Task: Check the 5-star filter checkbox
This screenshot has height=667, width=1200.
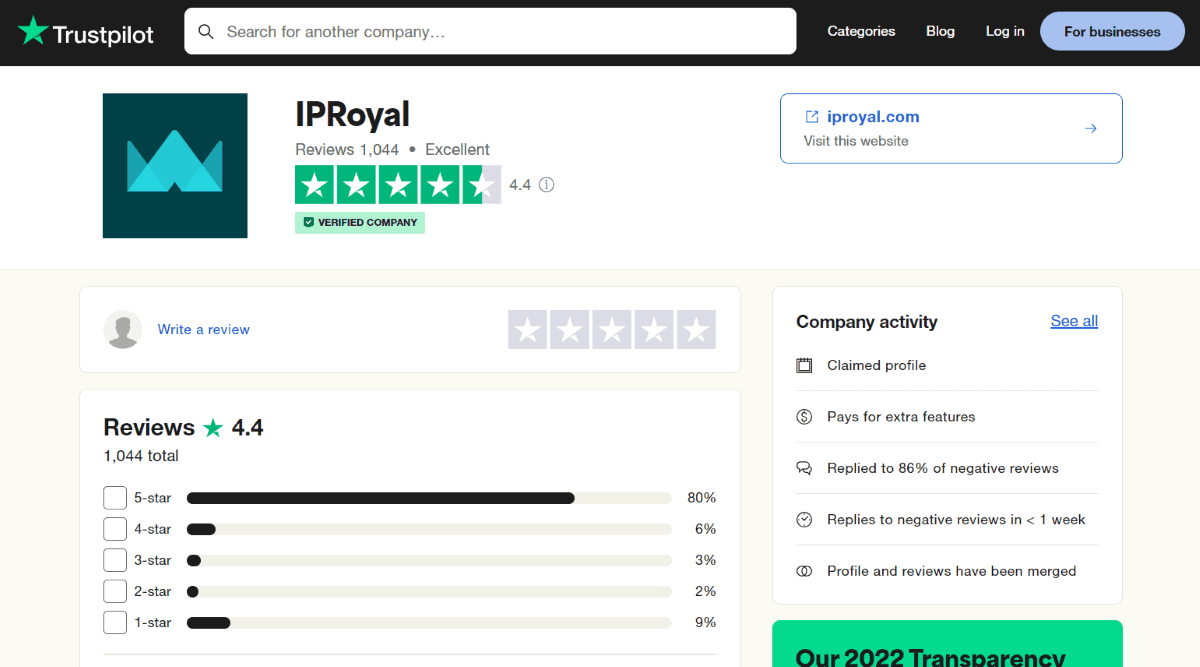Action: [x=115, y=498]
